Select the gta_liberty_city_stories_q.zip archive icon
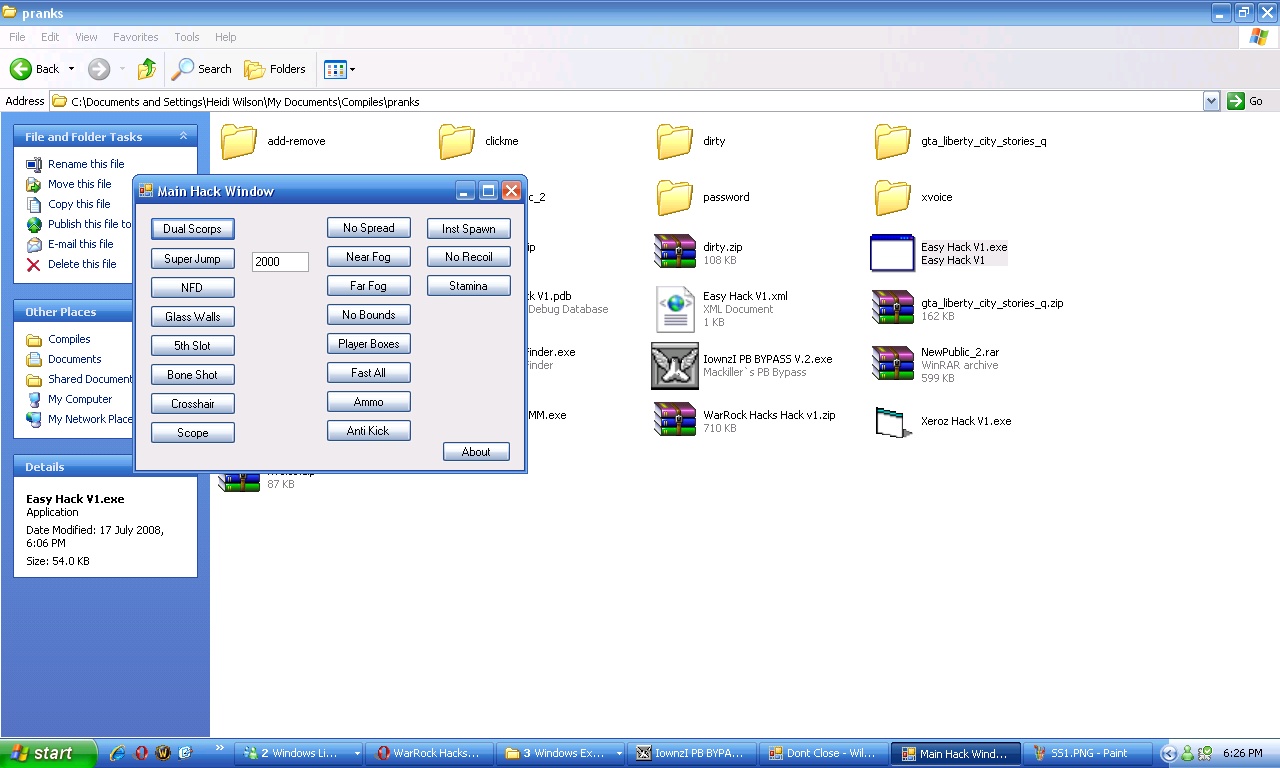The width and height of the screenshot is (1280, 768). 893,309
